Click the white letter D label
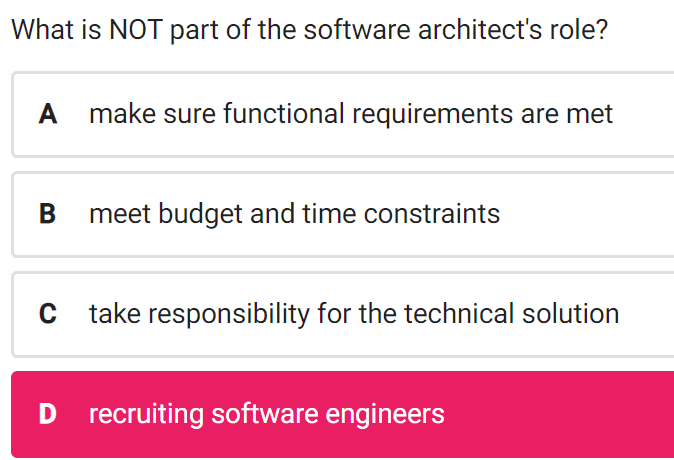The image size is (674, 460). (48, 414)
